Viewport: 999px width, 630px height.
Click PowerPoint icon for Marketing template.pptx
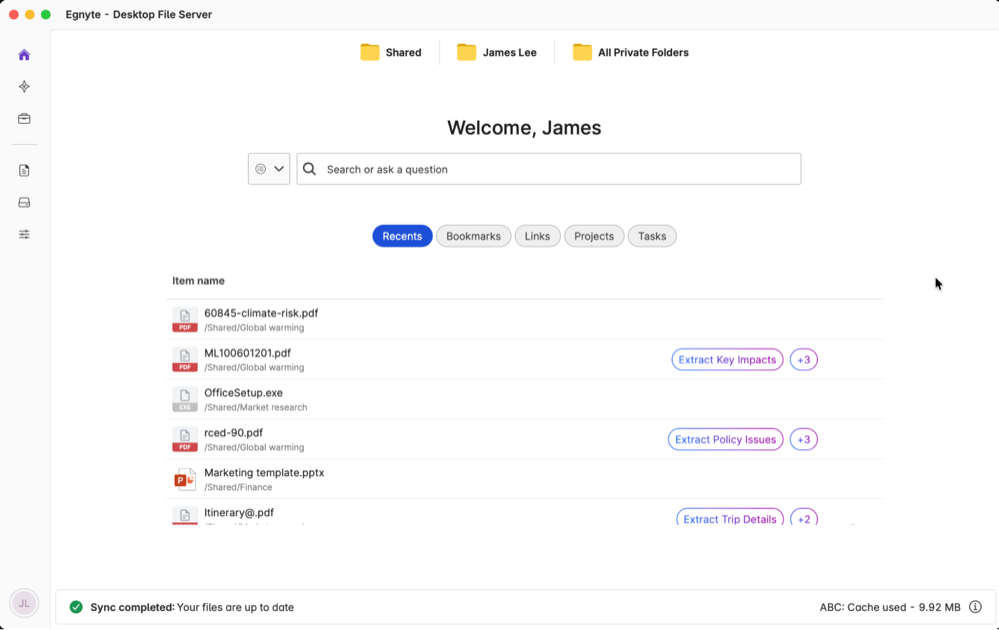click(x=185, y=479)
